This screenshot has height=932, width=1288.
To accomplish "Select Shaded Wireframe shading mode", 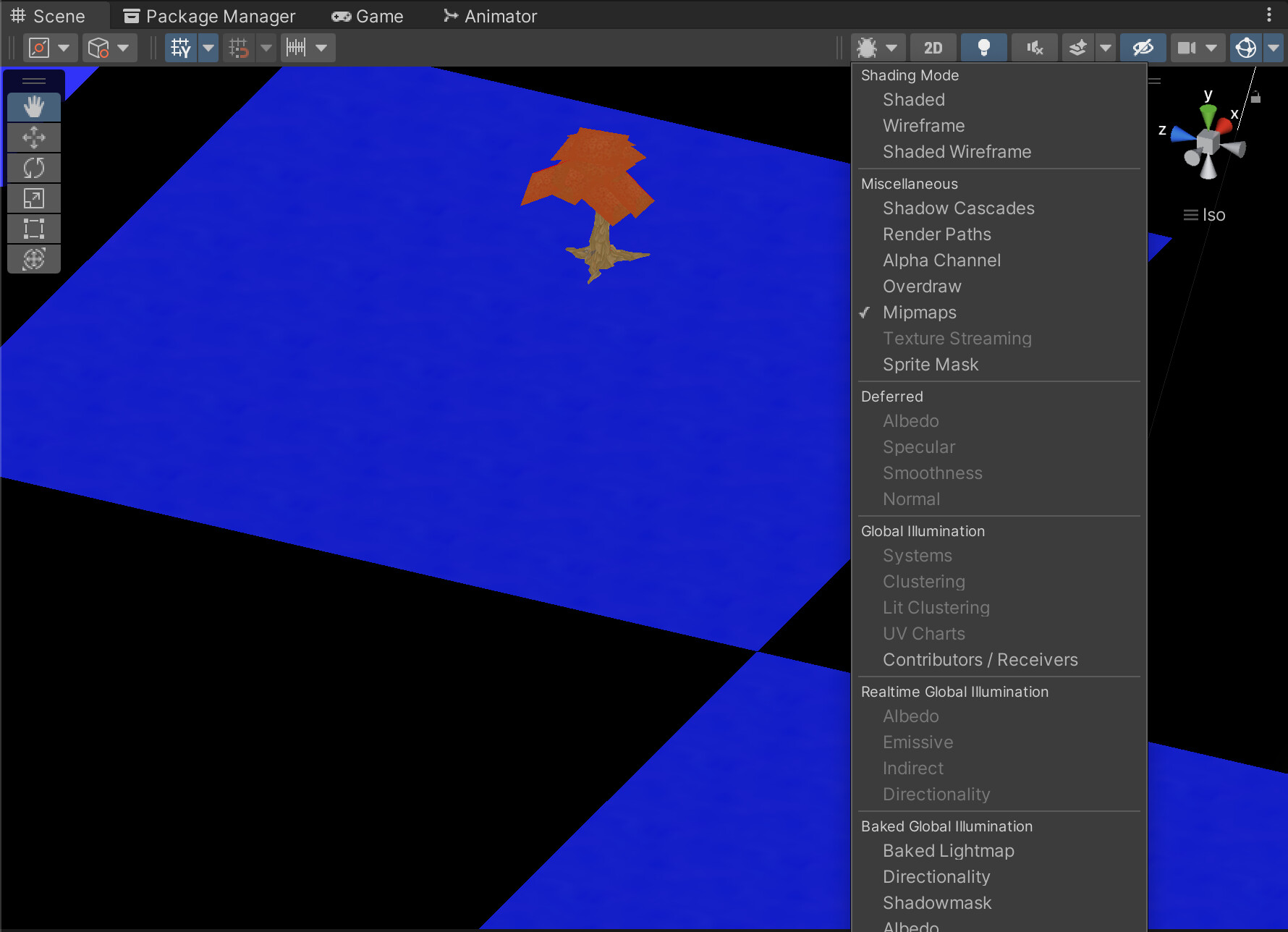I will point(957,151).
